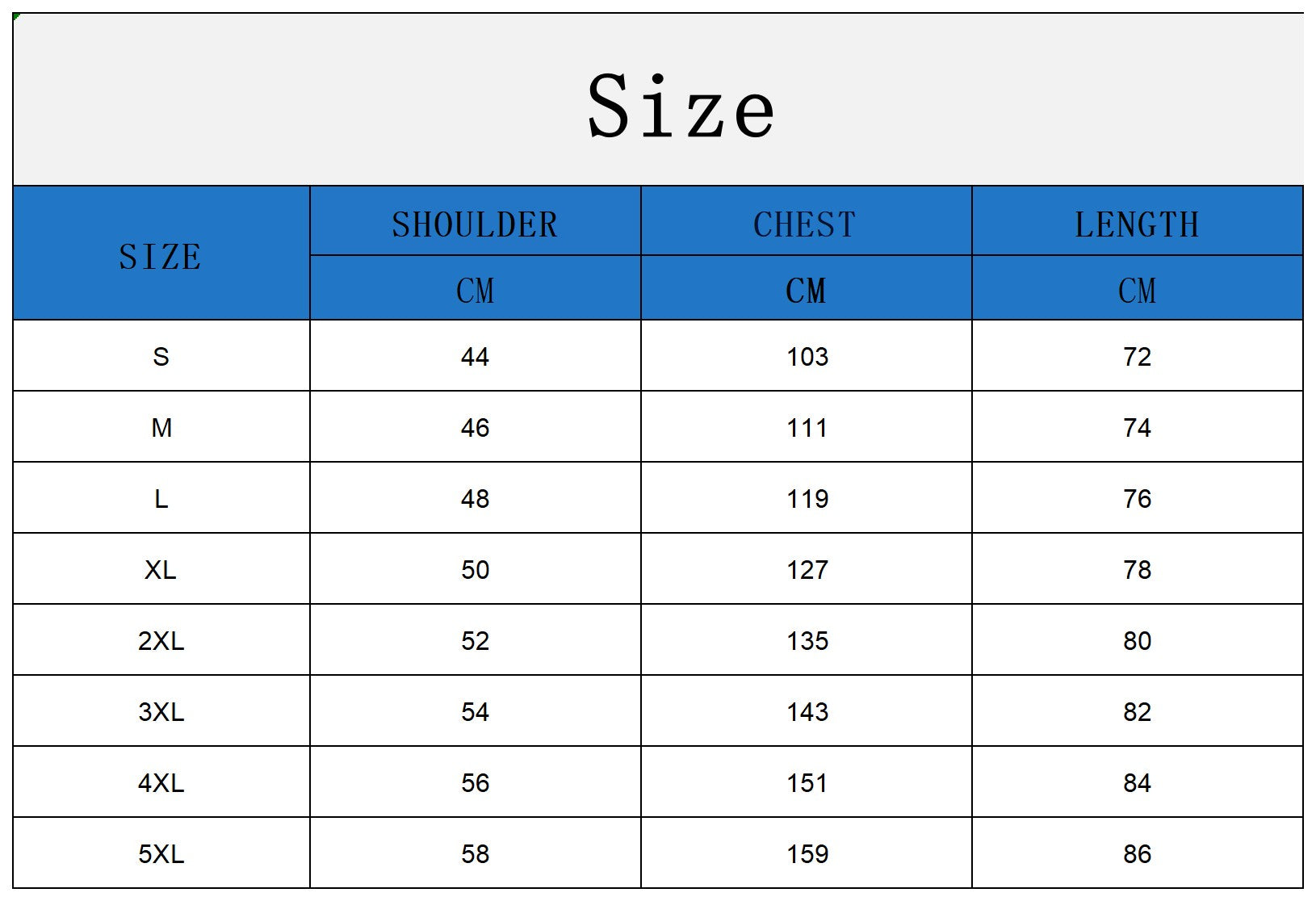The width and height of the screenshot is (1316, 901).
Task: Click the 2XL size row label
Action: tap(161, 641)
